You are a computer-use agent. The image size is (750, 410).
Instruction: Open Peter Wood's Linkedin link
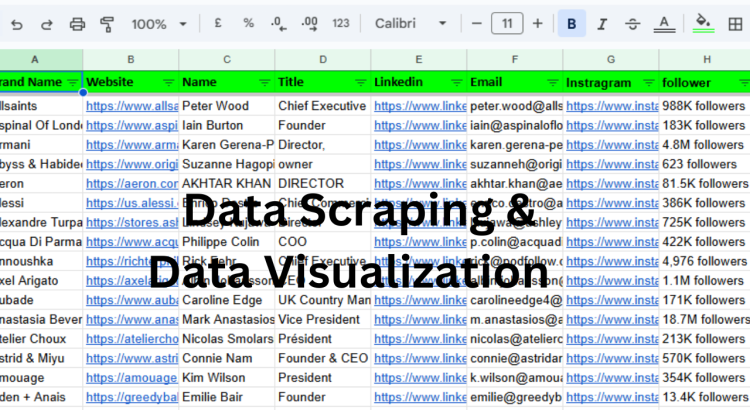point(420,106)
